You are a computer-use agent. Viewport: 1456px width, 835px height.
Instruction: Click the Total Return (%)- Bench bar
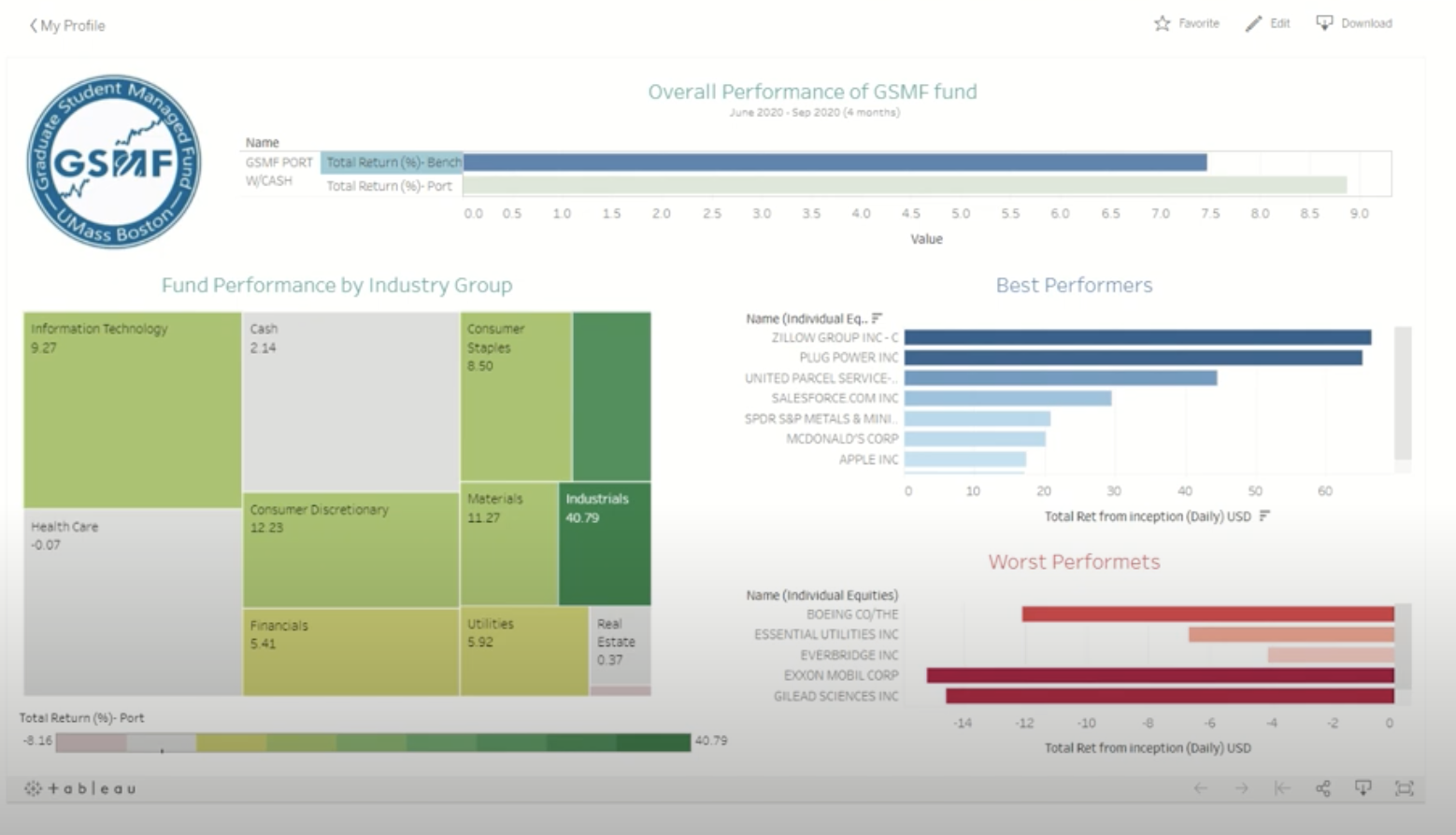[x=835, y=163]
